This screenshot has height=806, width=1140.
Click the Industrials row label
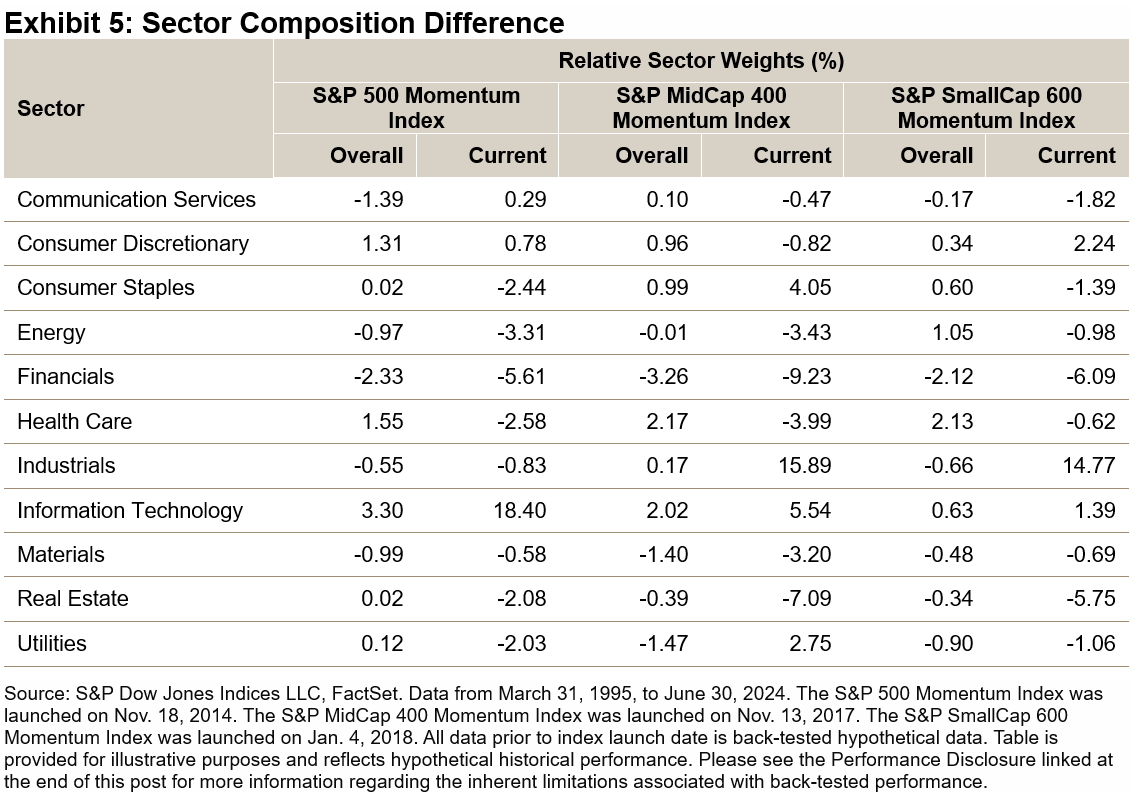click(66, 465)
